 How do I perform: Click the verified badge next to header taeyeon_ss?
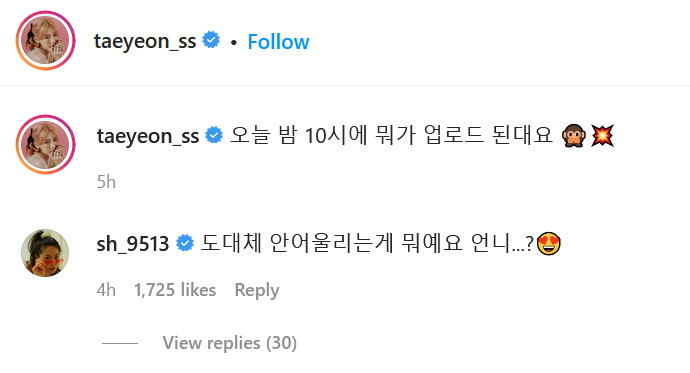[211, 40]
